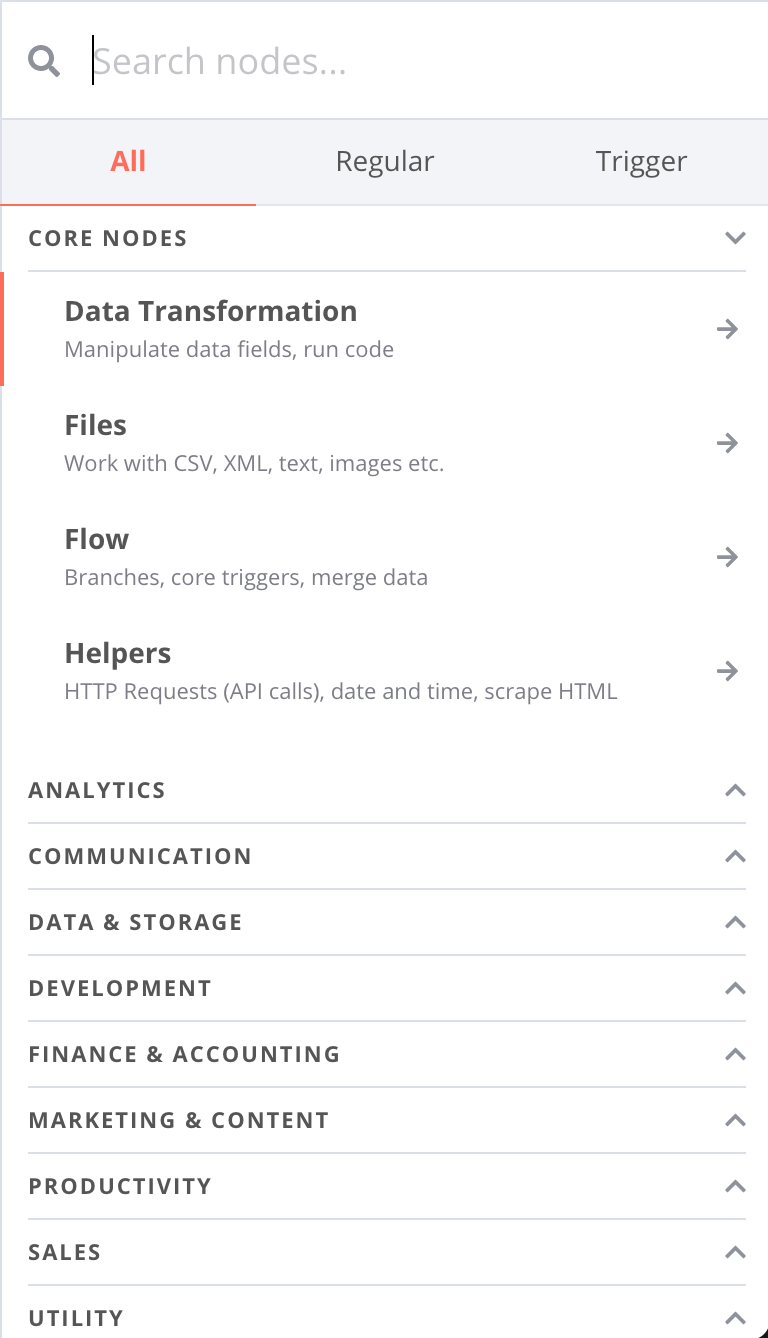
Task: Open the Helpers category entry
Action: pos(117,652)
